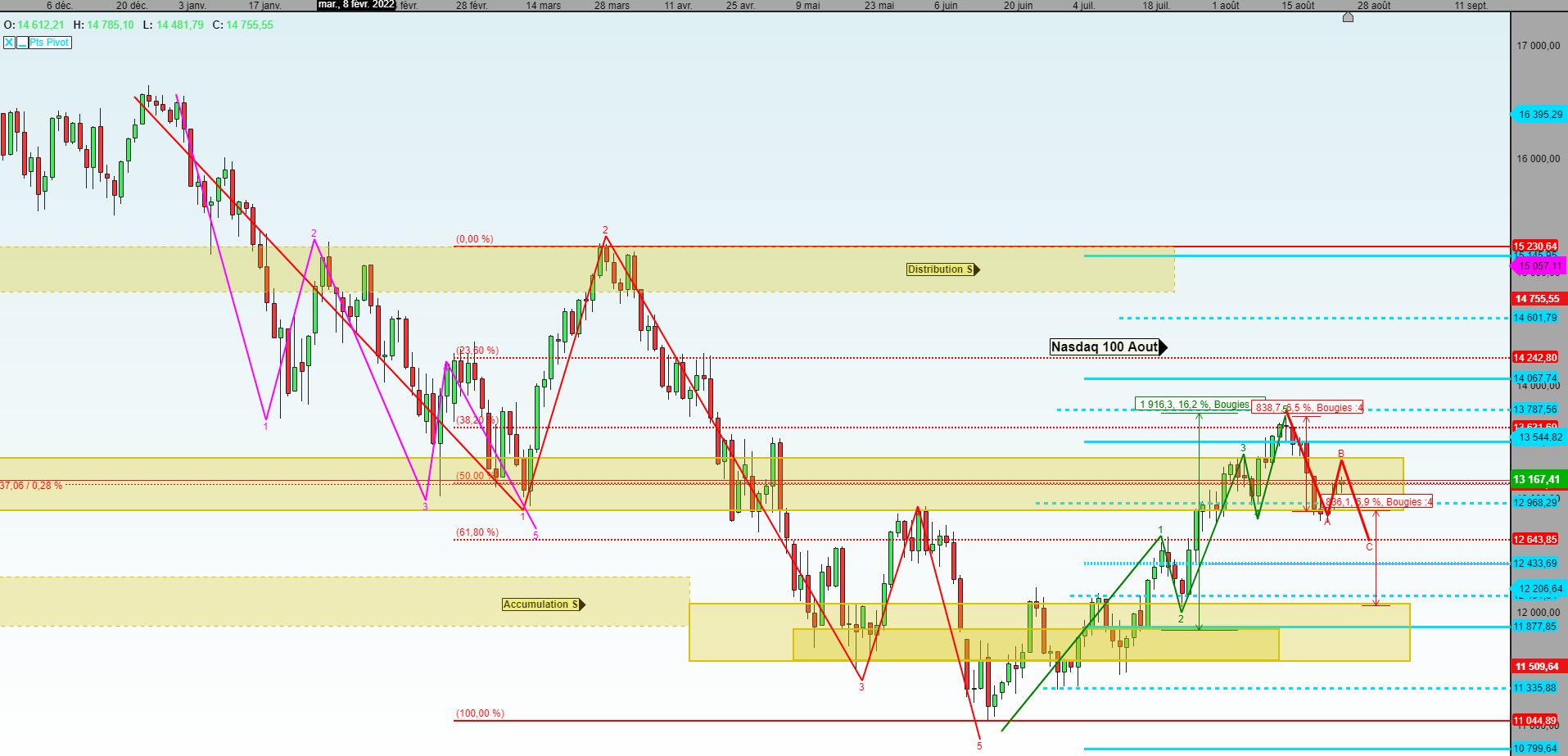The image size is (1568, 756).
Task: Click the 14 mars date on the time axis
Action: point(544,6)
